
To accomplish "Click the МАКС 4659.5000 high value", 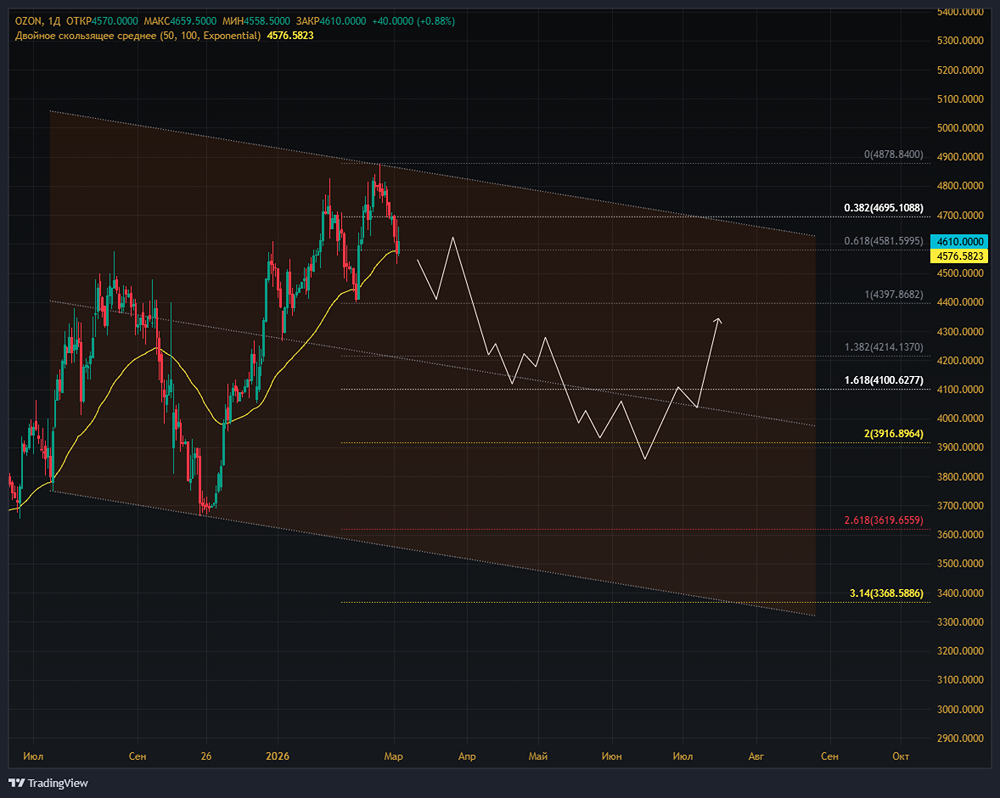I will pyautogui.click(x=180, y=21).
